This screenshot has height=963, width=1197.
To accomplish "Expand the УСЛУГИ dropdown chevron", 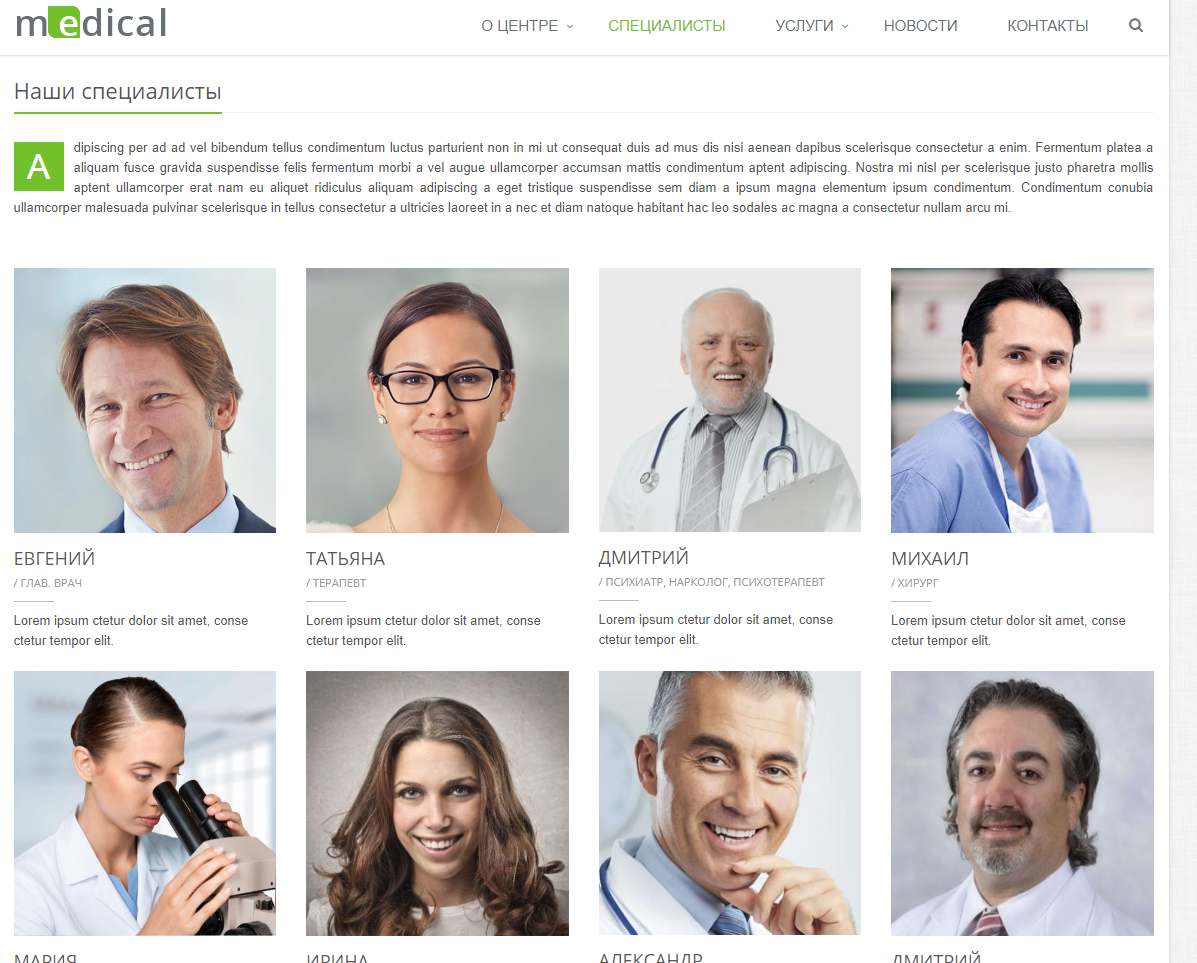I will (845, 27).
